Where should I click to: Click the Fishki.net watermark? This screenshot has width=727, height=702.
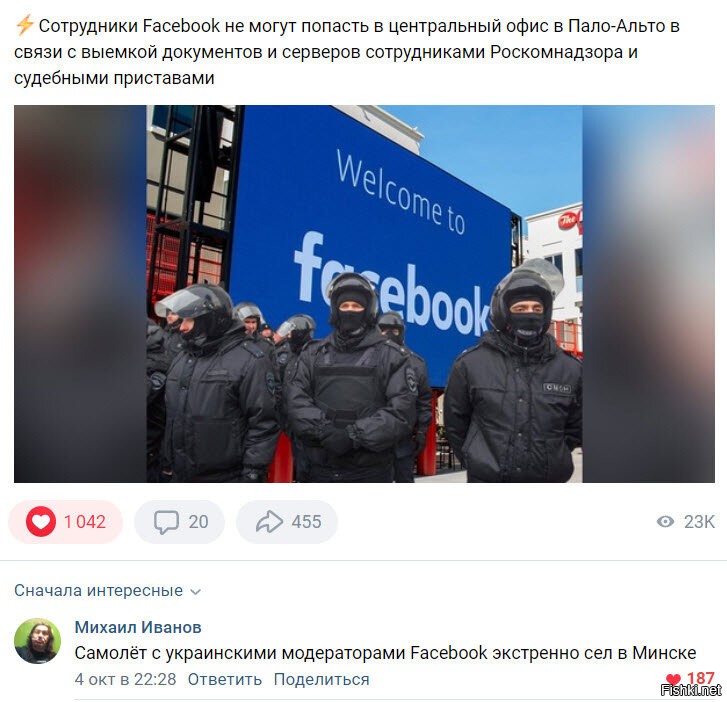coord(691,690)
